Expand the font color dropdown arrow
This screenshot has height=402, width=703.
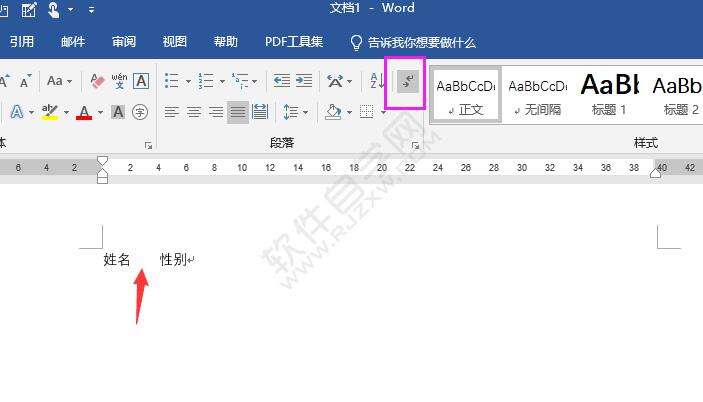point(100,112)
